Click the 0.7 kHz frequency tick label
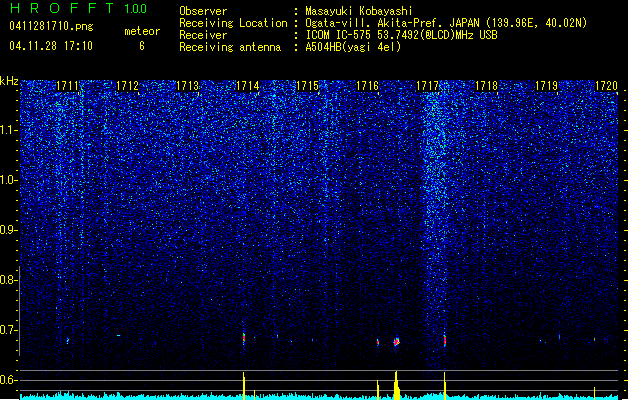Image resolution: width=629 pixels, height=400 pixels. [x=8, y=330]
